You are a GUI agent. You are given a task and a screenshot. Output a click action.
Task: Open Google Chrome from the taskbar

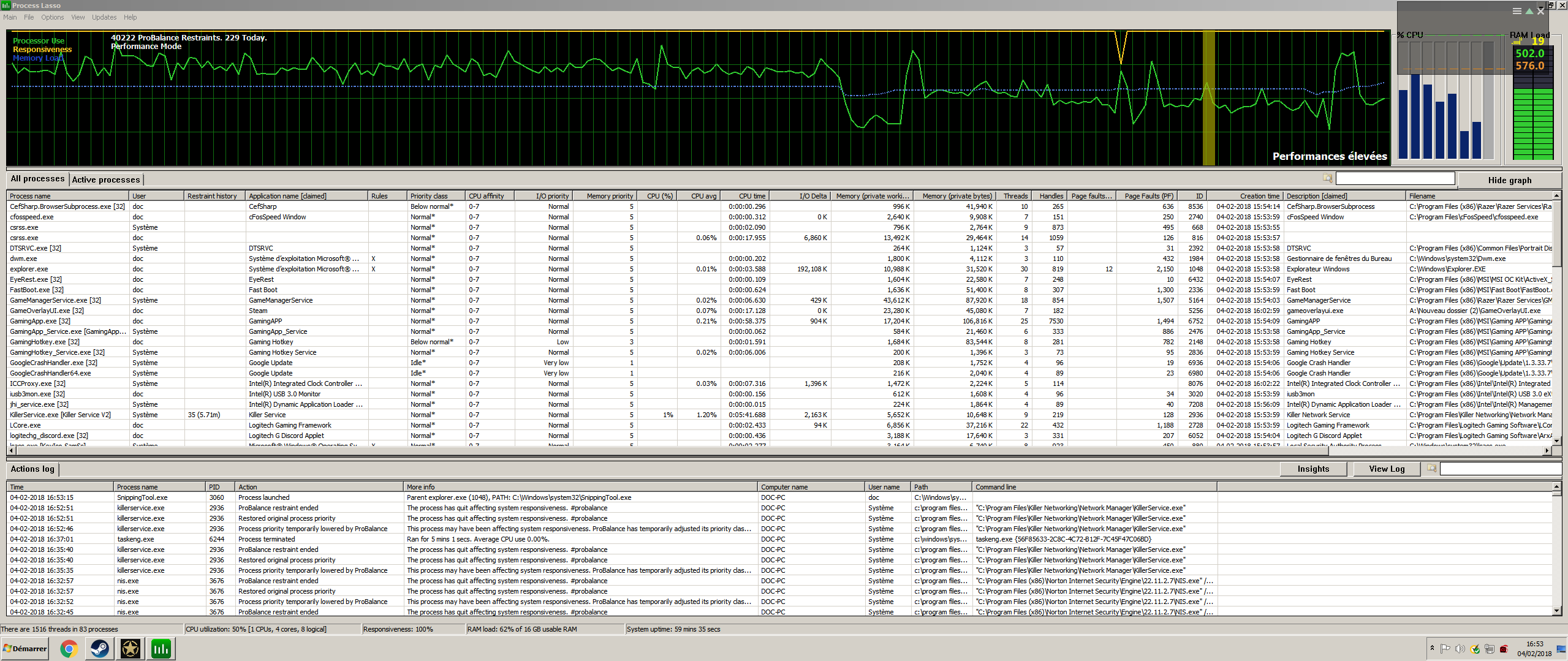point(69,649)
